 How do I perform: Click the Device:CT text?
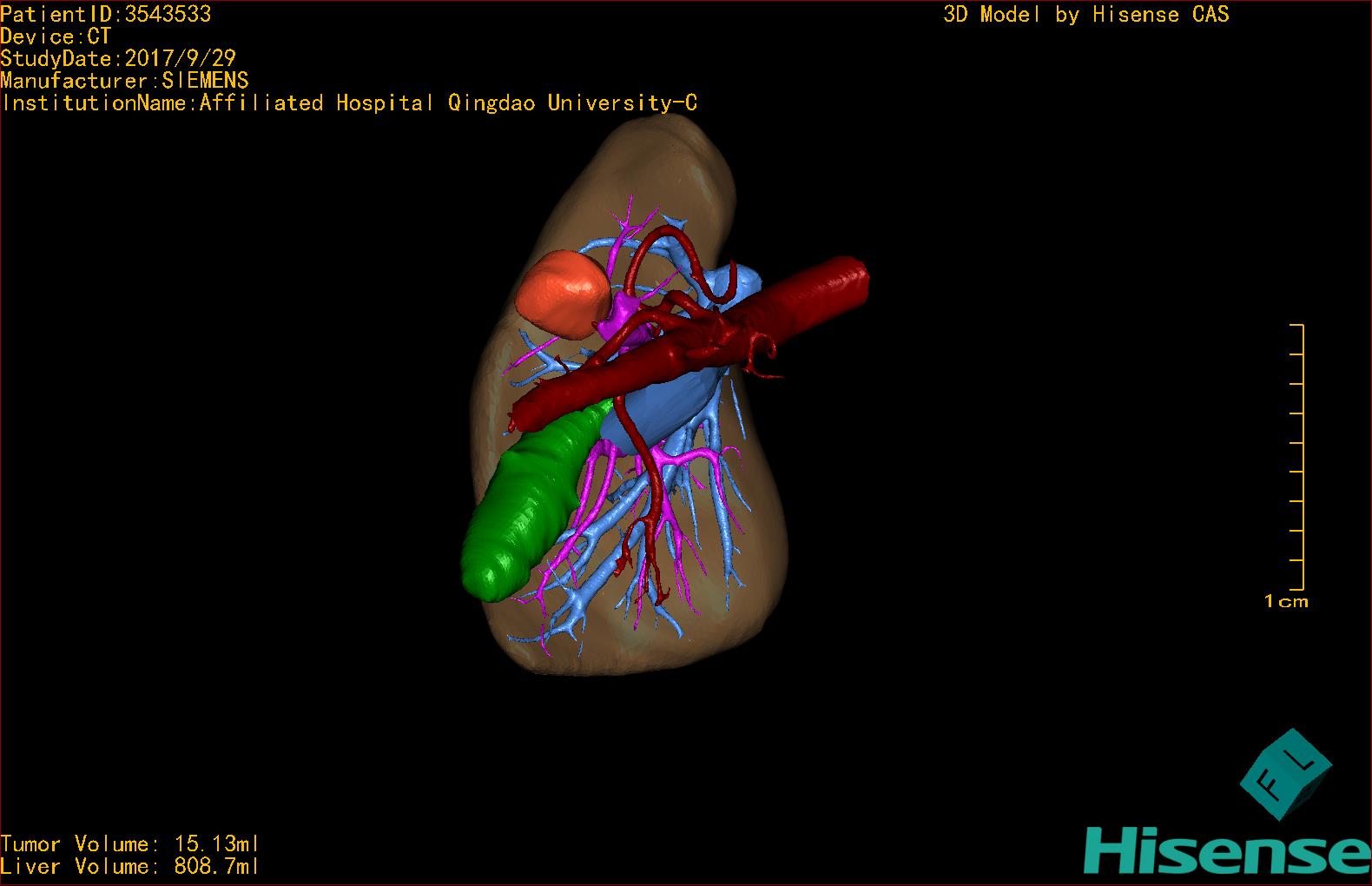tap(56, 36)
